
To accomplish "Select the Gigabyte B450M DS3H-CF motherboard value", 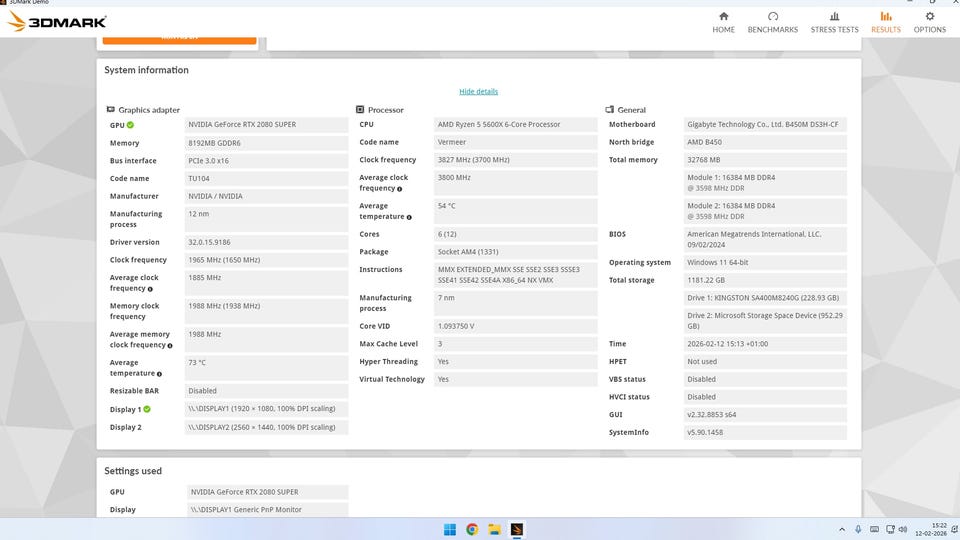I will click(x=765, y=124).
